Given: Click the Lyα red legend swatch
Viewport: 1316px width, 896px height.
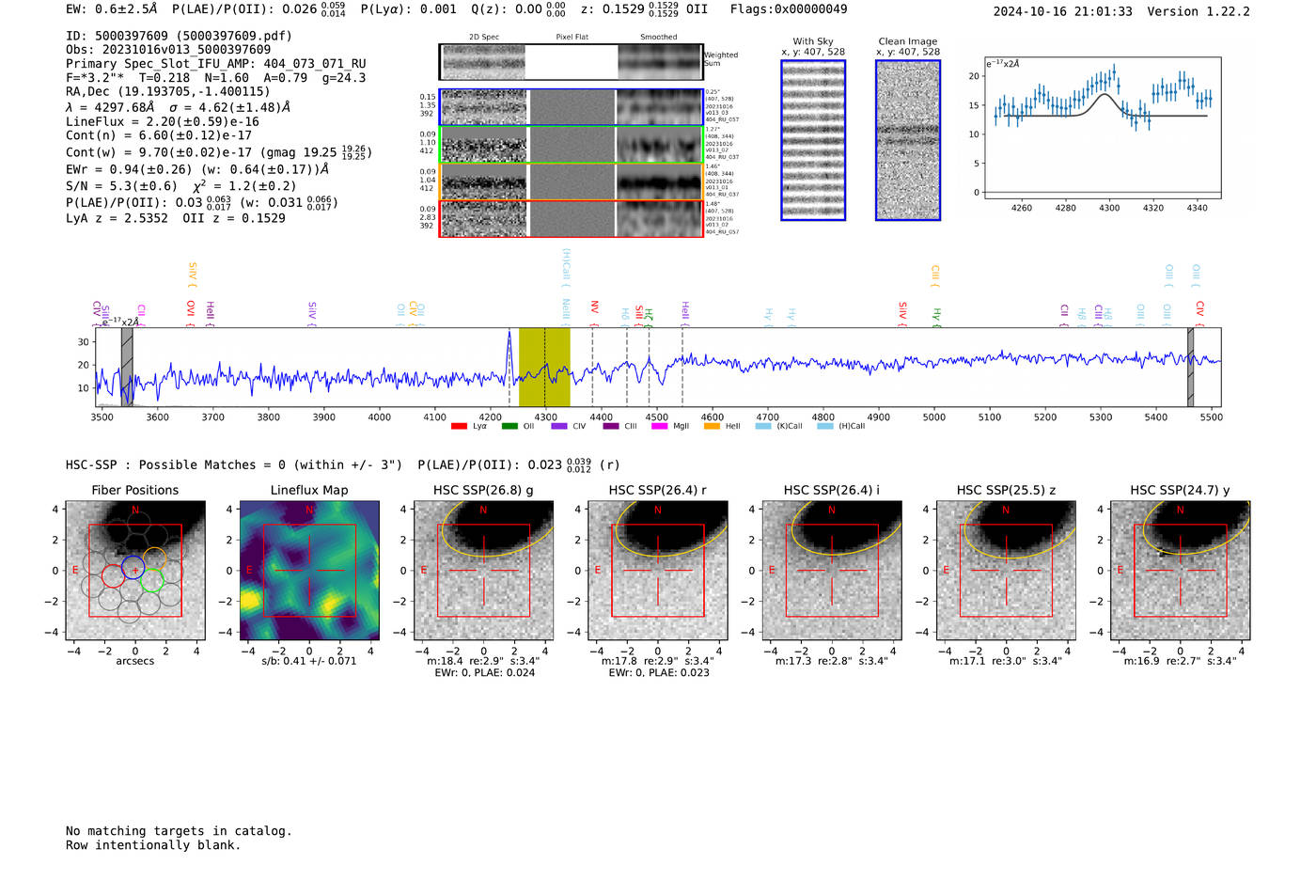Looking at the screenshot, I should point(459,426).
